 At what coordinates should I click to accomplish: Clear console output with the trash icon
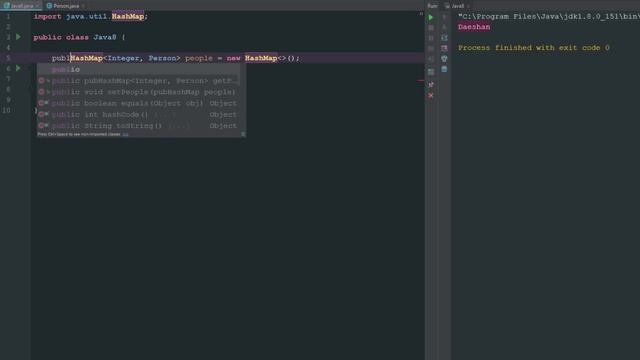[444, 70]
